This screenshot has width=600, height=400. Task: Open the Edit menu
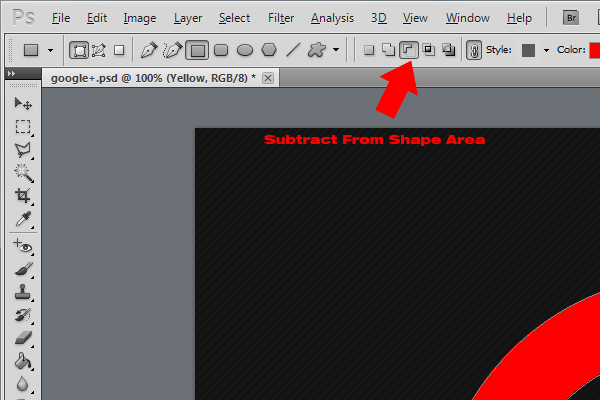click(96, 18)
